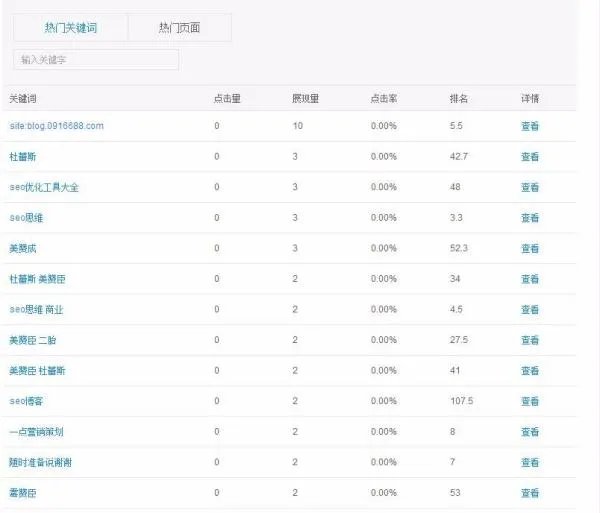Viewport: 600px width, 513px height.
Task: Select click count 0 in 美赞臣 二胎 row
Action: (x=217, y=340)
